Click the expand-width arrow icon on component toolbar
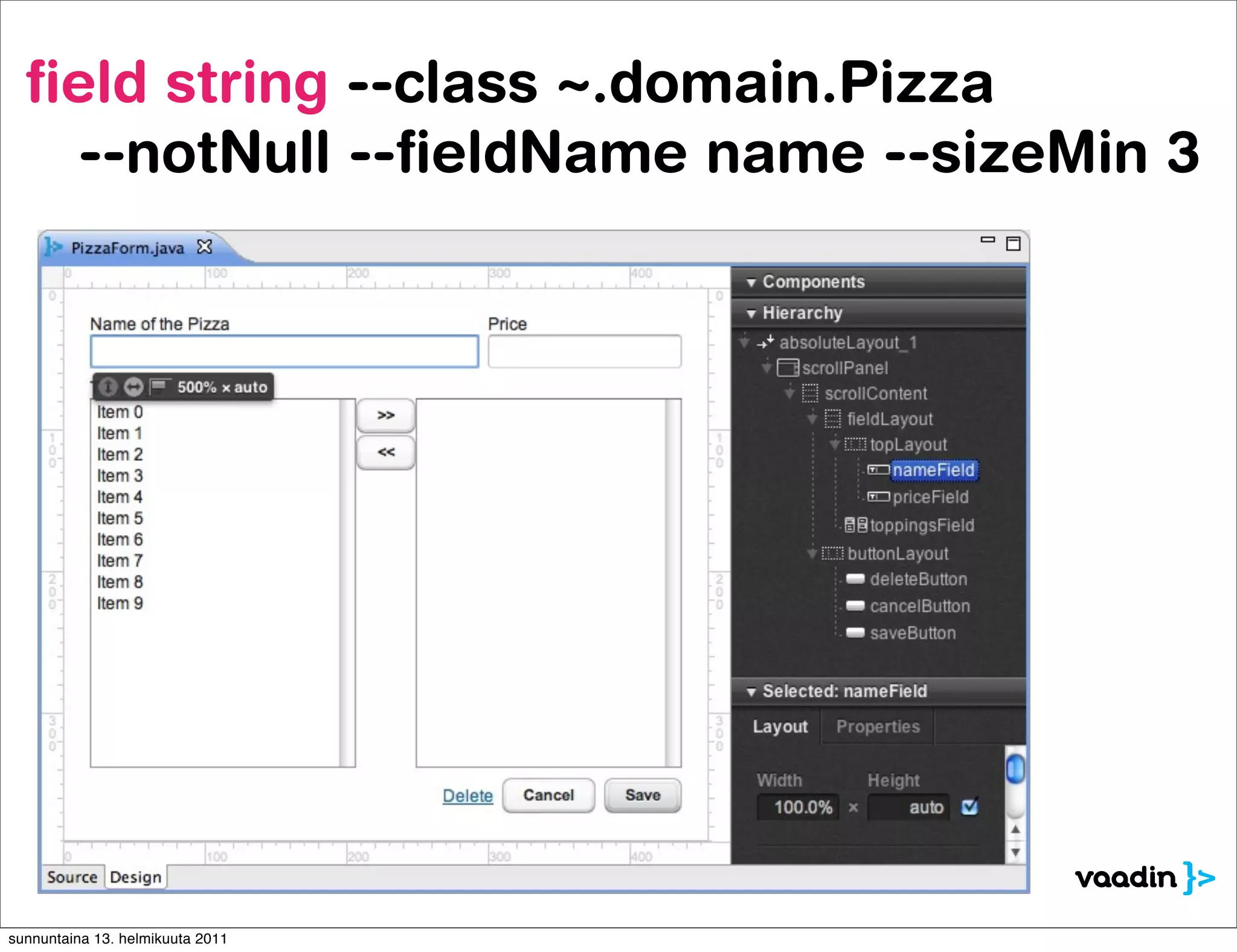Viewport: 1237px width, 952px height. pyautogui.click(x=133, y=387)
